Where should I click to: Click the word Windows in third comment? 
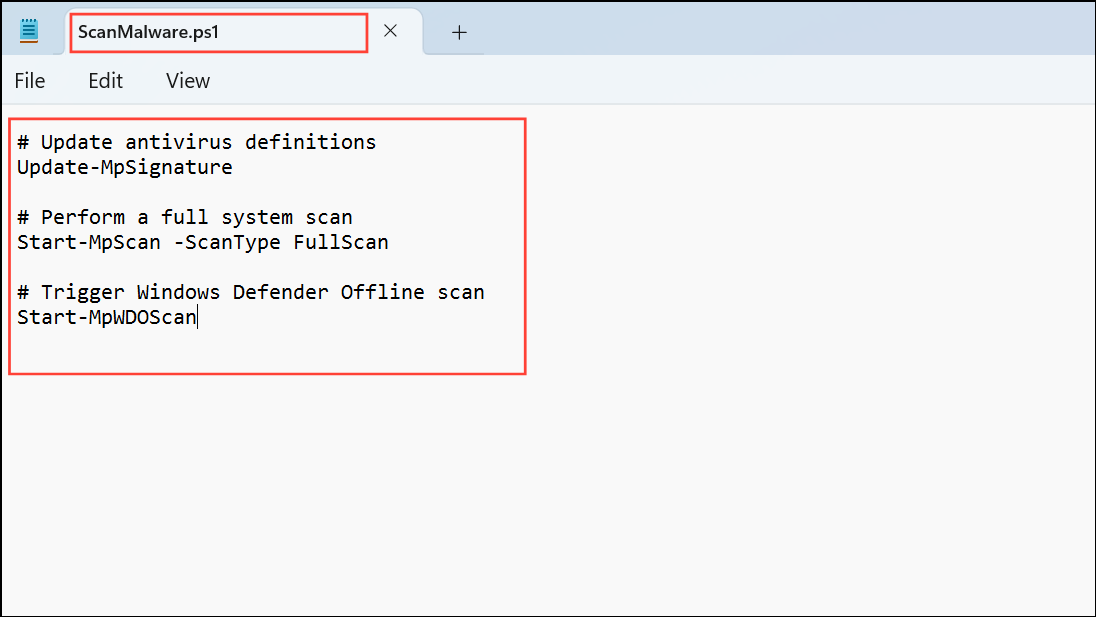click(179, 293)
